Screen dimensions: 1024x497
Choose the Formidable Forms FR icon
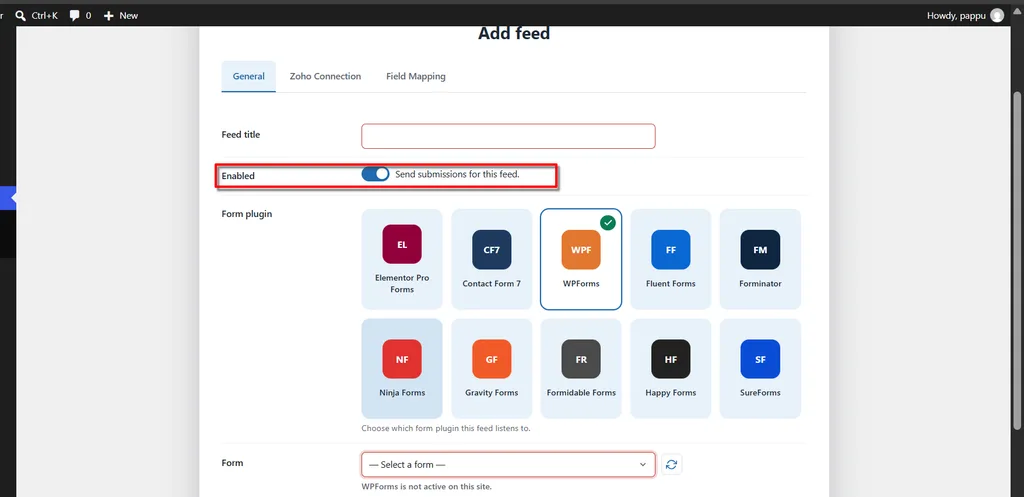click(581, 359)
